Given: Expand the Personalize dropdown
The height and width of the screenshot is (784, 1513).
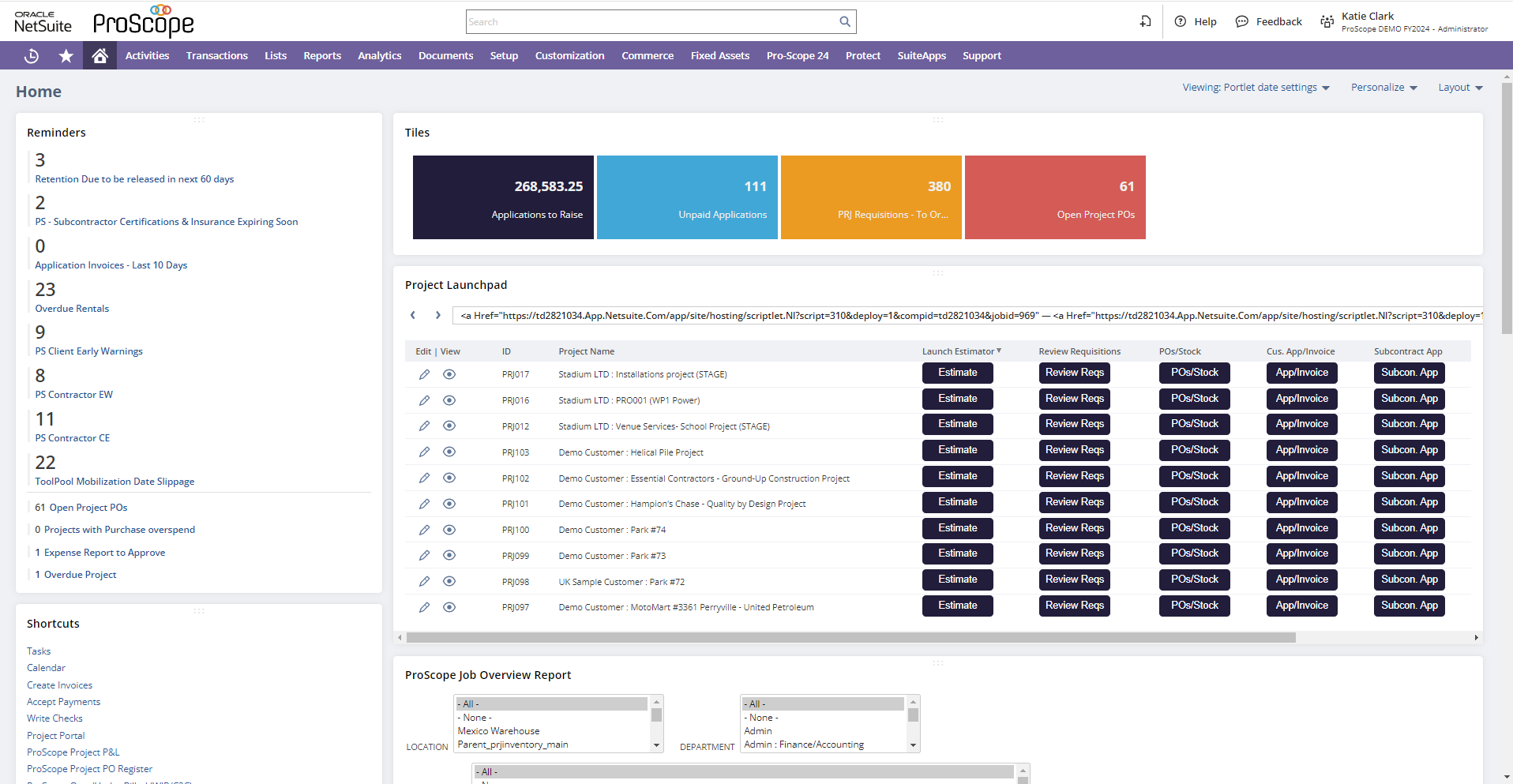Looking at the screenshot, I should 1383,87.
